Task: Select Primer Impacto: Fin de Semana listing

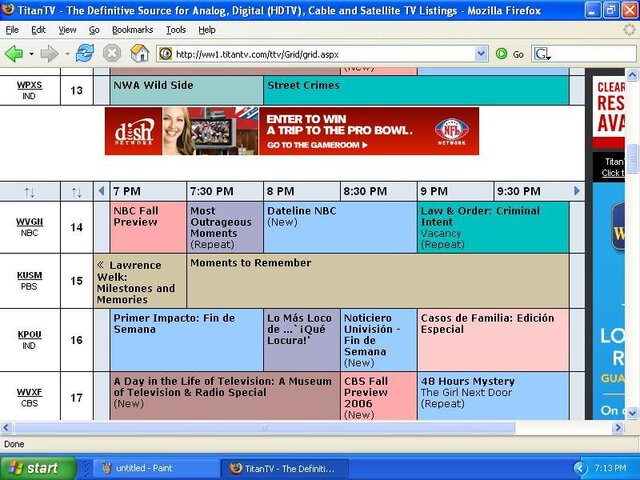Action: 187,340
